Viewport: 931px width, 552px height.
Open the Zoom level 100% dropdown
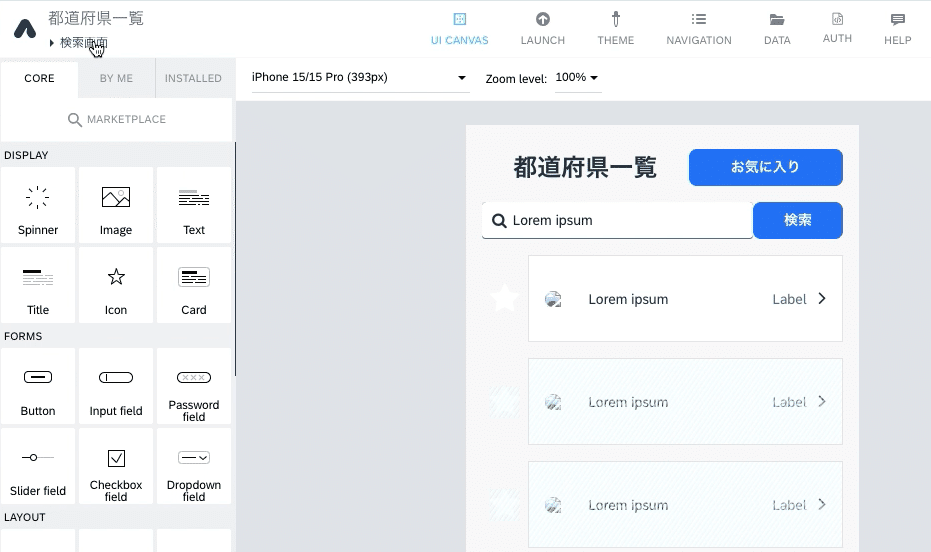577,78
